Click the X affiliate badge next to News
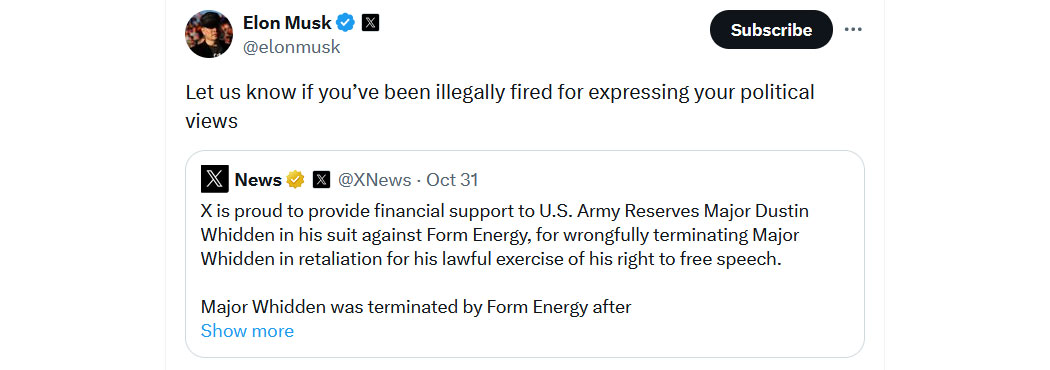1050x370 pixels. pos(321,179)
